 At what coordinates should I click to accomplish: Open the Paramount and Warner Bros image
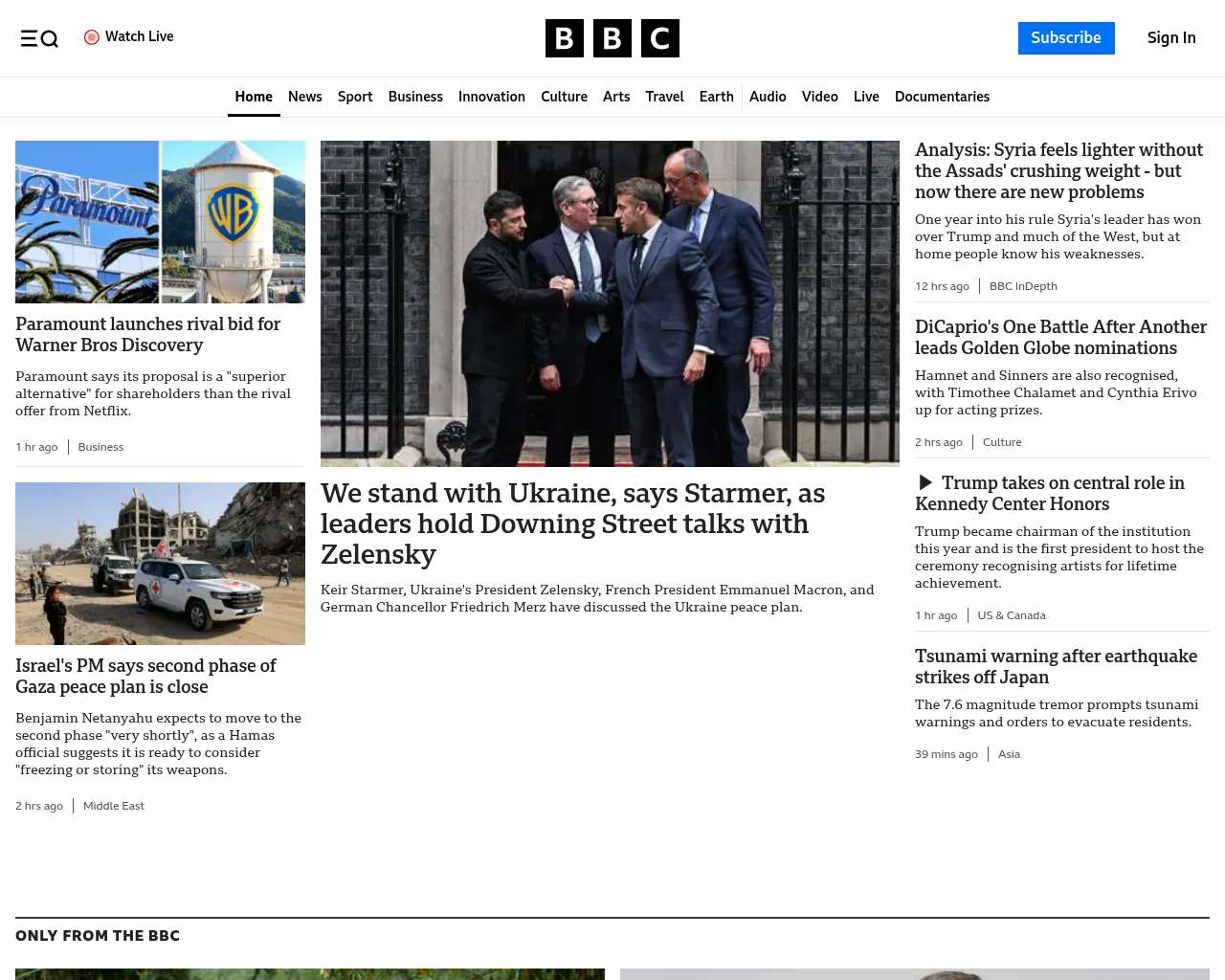point(160,222)
